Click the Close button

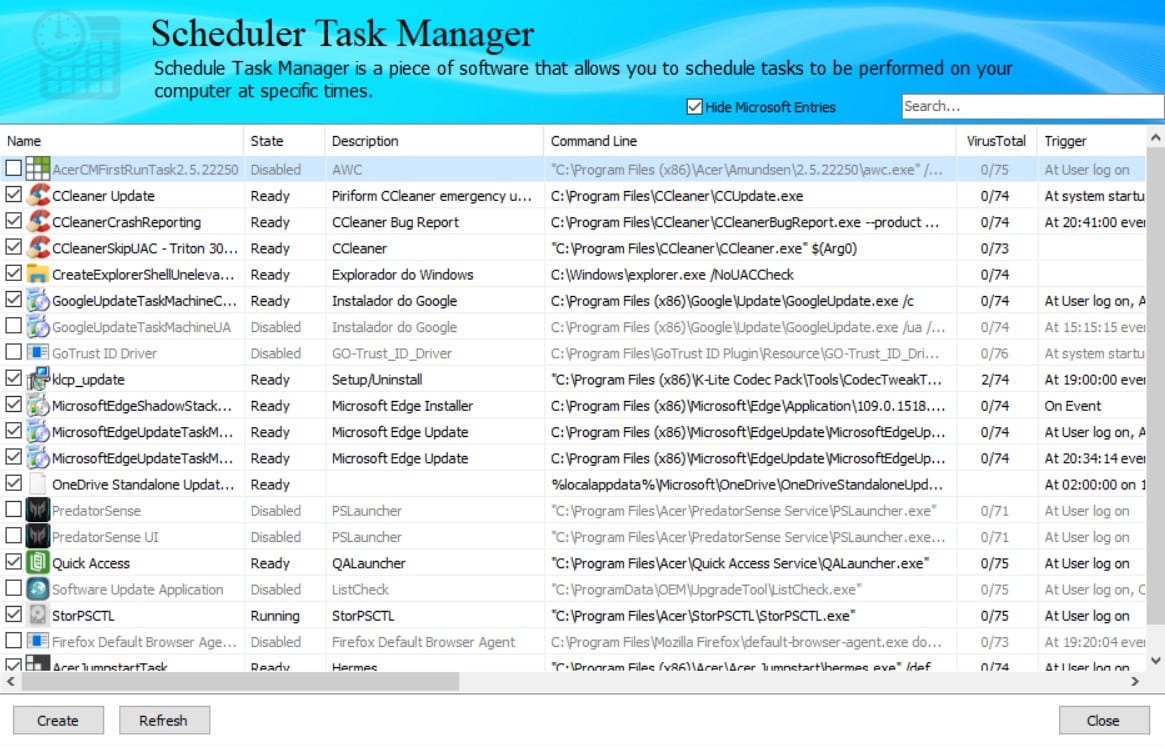[1103, 720]
